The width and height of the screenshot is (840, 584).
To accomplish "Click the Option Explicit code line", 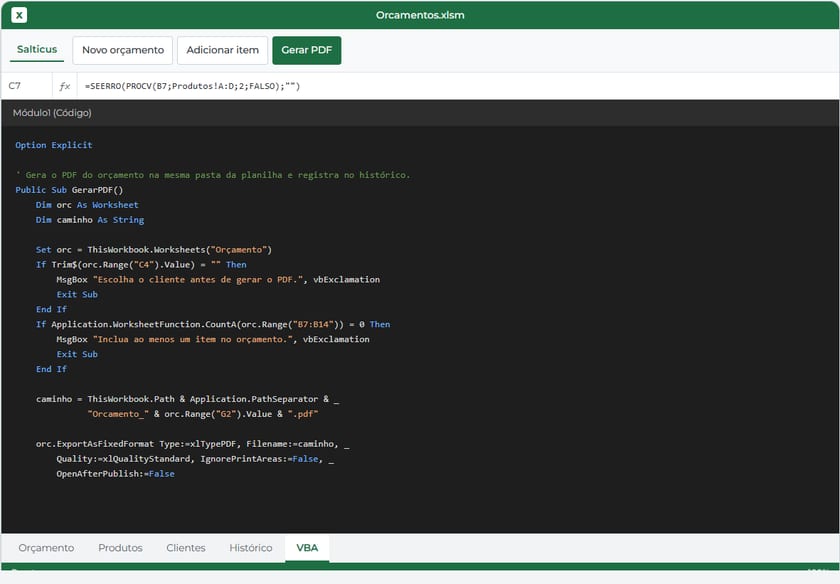I will 54,145.
